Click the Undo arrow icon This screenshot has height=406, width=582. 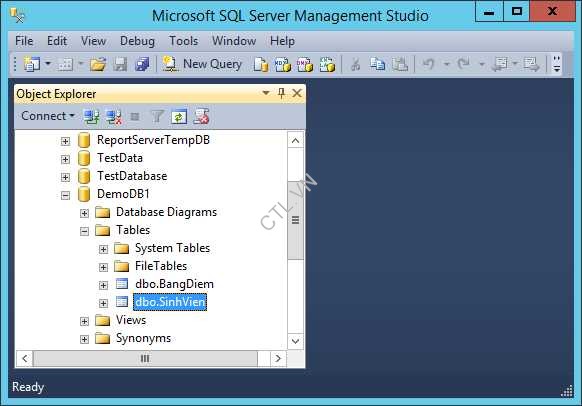pyautogui.click(x=428, y=64)
